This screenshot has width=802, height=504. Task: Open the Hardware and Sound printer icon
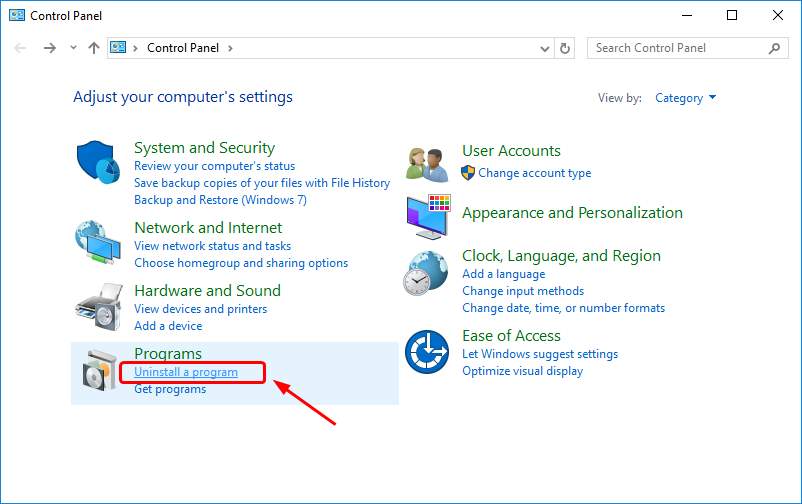pyautogui.click(x=100, y=307)
